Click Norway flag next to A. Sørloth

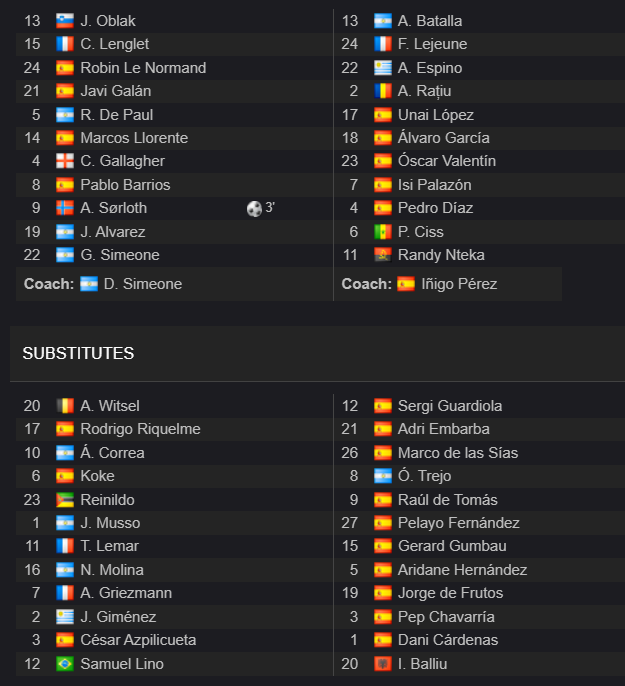65,208
